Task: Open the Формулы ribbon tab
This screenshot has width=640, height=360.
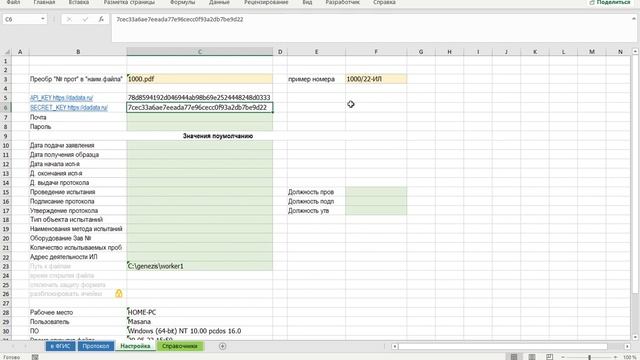Action: click(182, 2)
